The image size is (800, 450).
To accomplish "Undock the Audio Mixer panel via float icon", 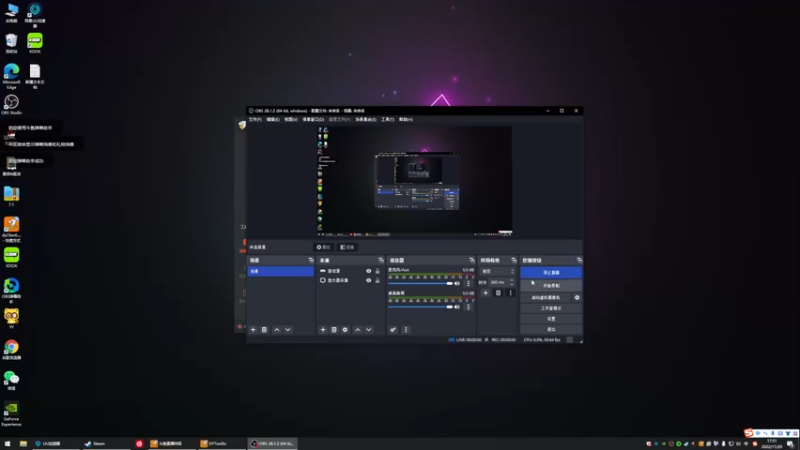I will point(471,260).
